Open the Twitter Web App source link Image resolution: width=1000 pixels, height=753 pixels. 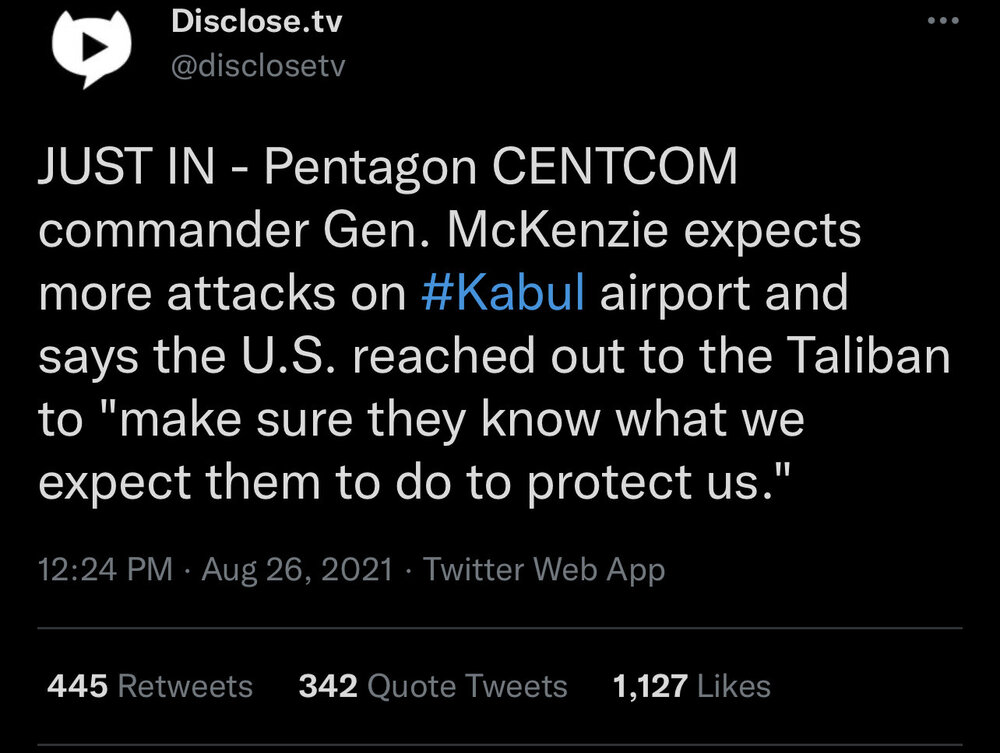(x=544, y=570)
